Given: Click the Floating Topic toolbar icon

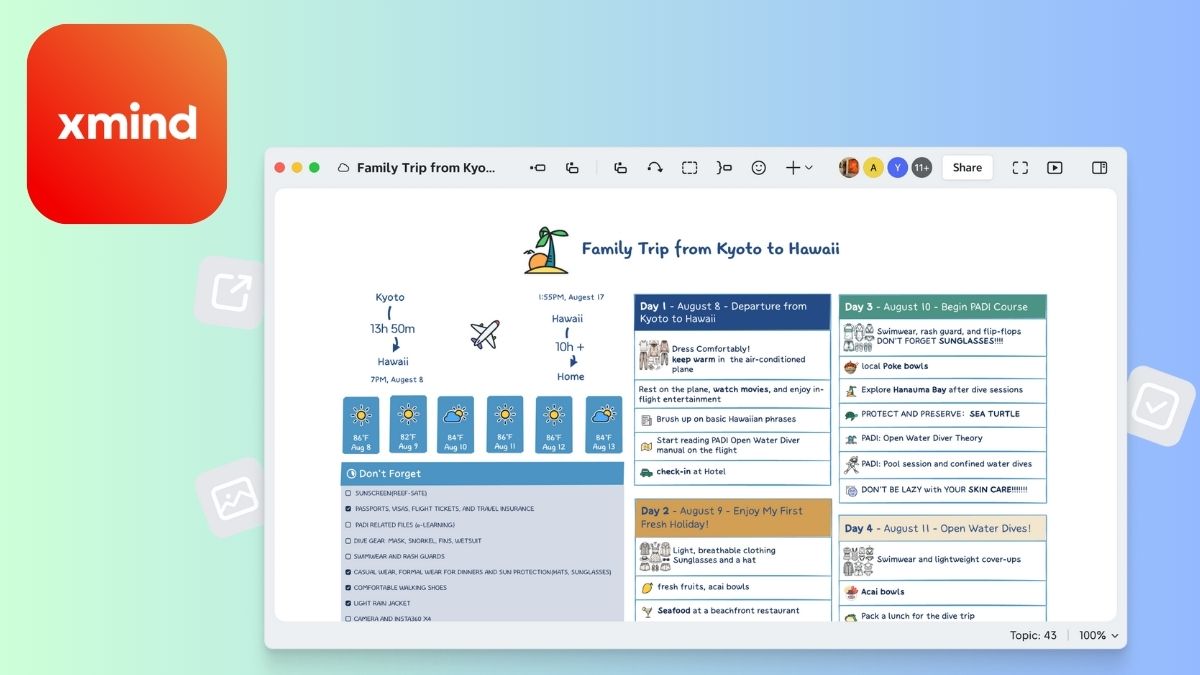Looking at the screenshot, I should (x=620, y=168).
